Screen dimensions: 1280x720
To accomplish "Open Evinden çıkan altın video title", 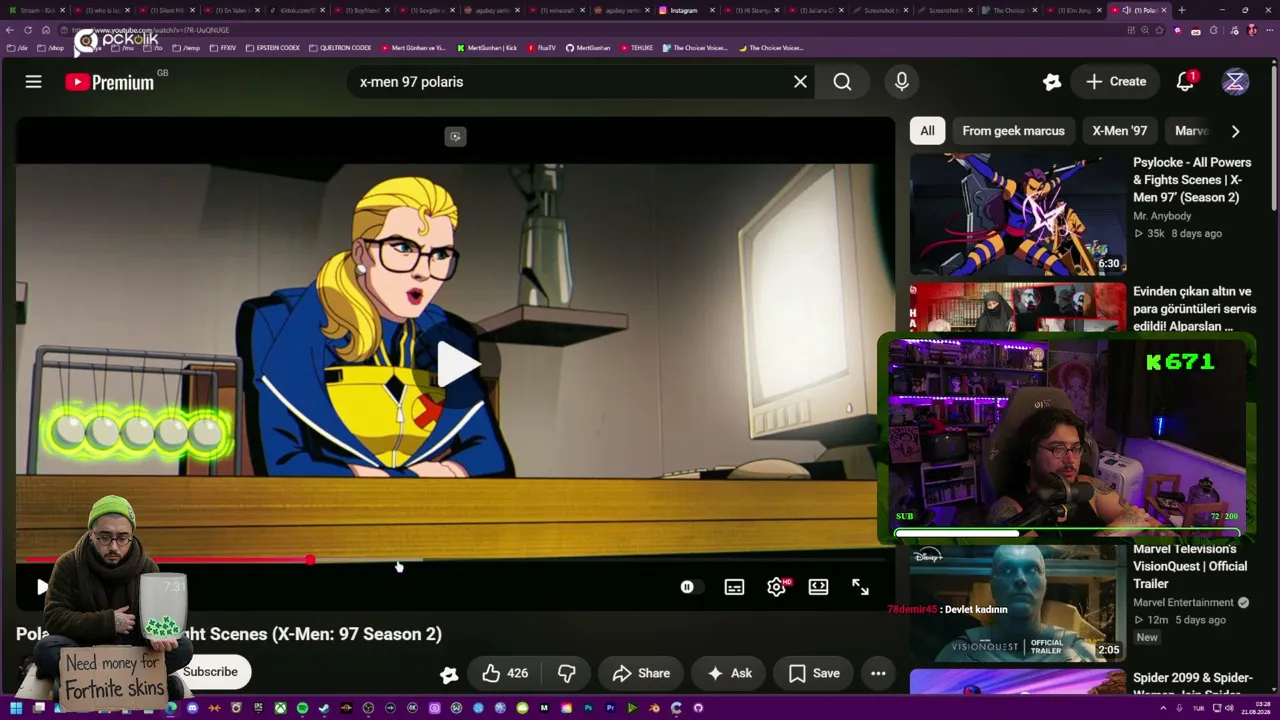I will (x=1194, y=309).
